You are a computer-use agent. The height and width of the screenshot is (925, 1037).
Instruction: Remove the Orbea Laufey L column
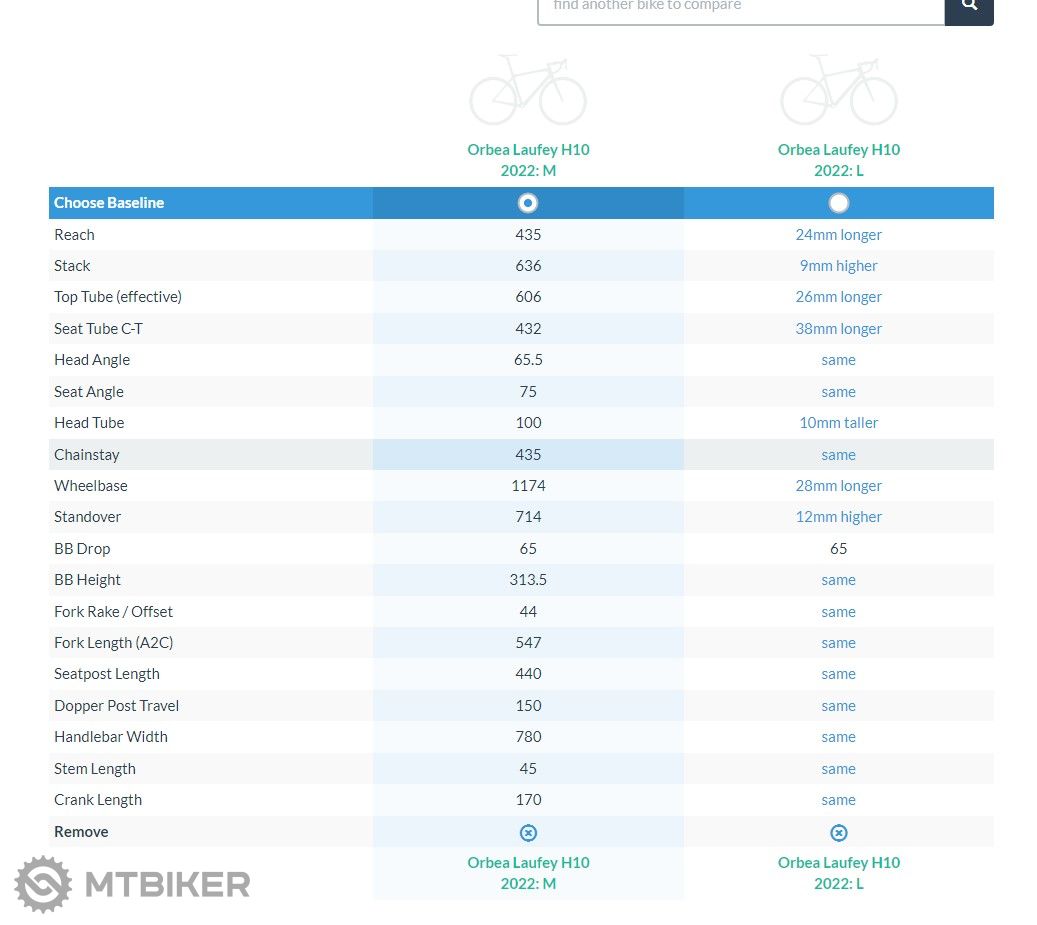(838, 832)
